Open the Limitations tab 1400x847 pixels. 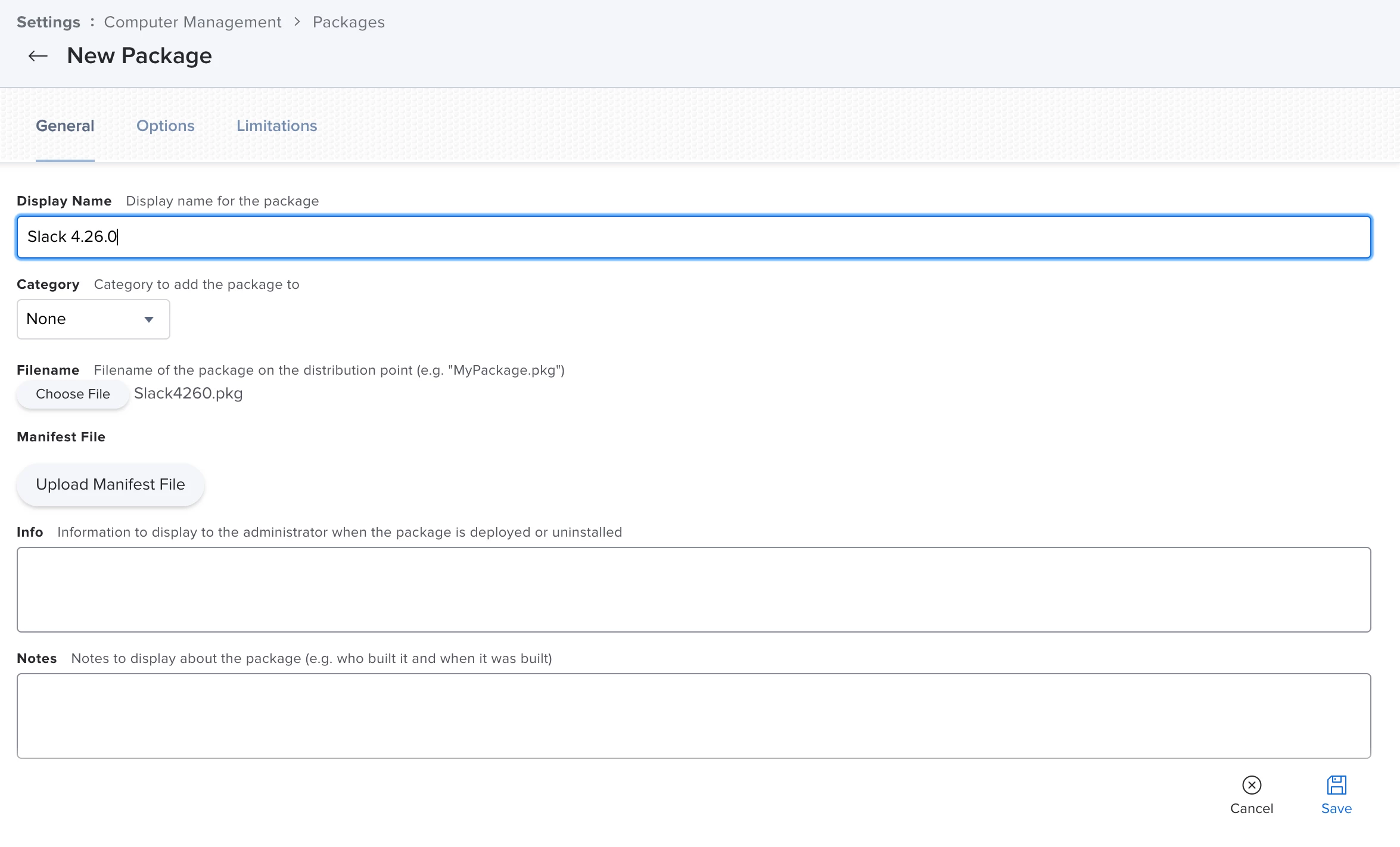click(276, 126)
